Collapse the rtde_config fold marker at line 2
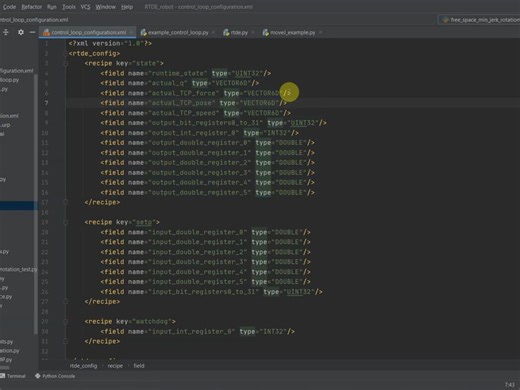This screenshot has height=390, width=520. 66,53
